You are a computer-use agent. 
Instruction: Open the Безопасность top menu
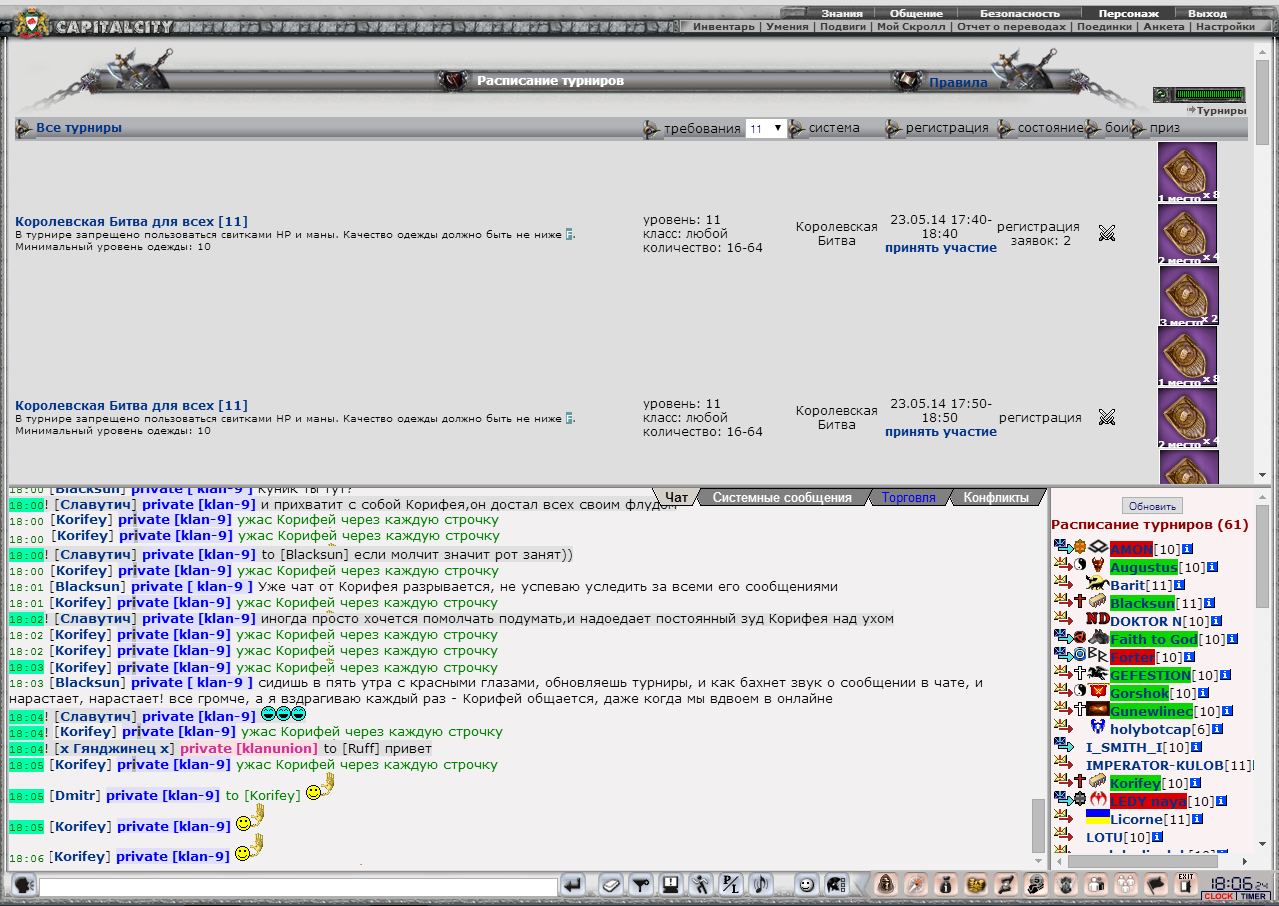[1019, 14]
